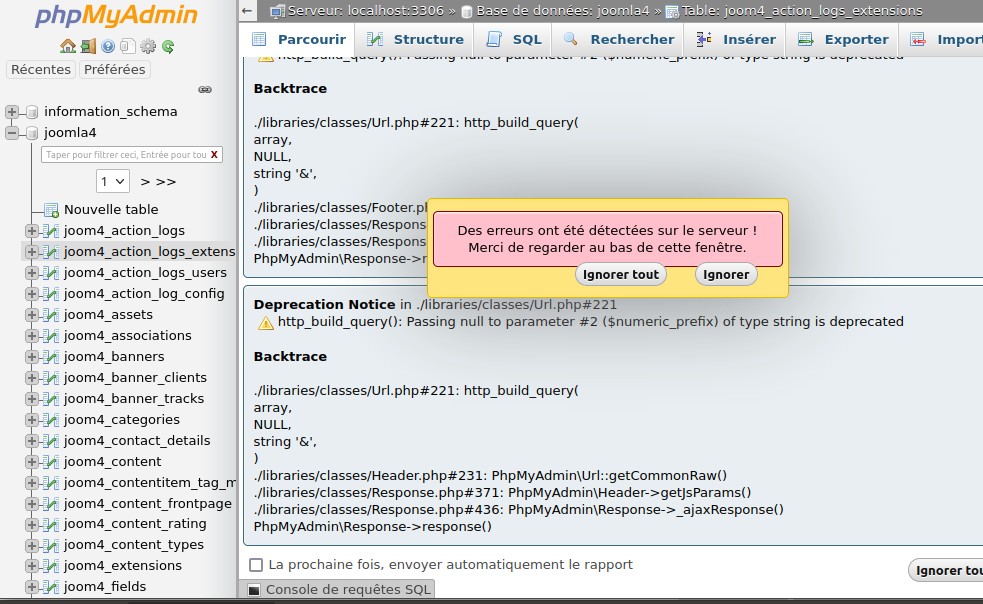983x604 pixels.
Task: Click SQL console icon at bottom
Action: point(254,590)
